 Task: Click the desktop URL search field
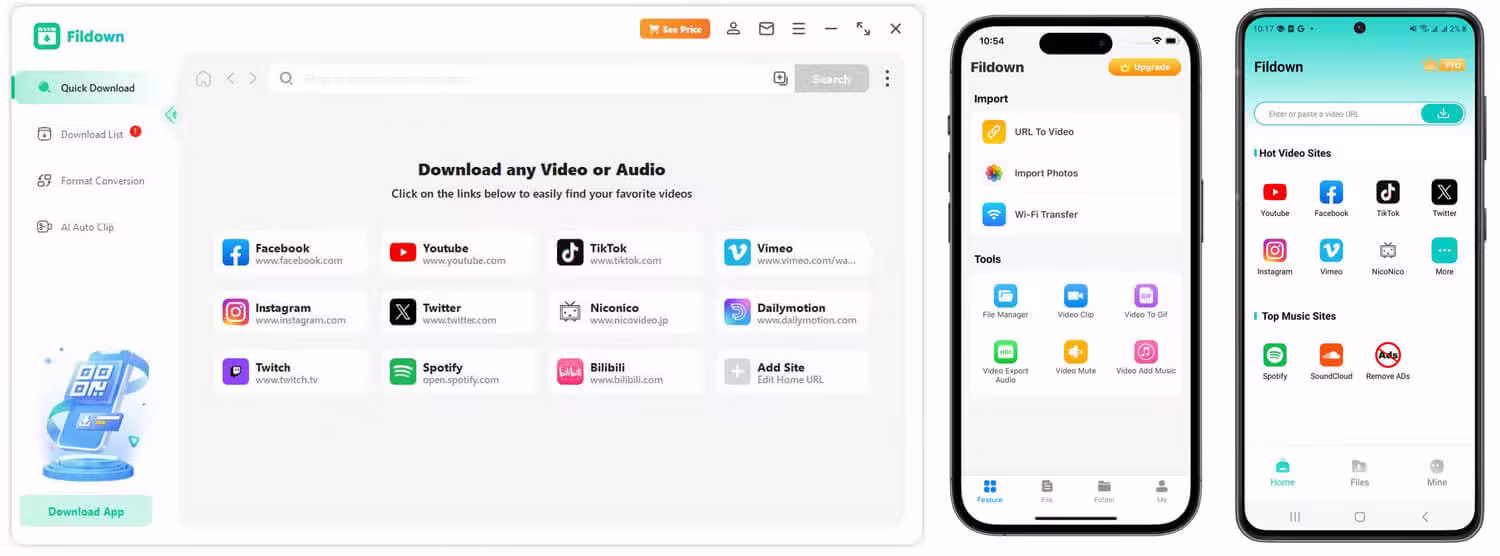[531, 78]
